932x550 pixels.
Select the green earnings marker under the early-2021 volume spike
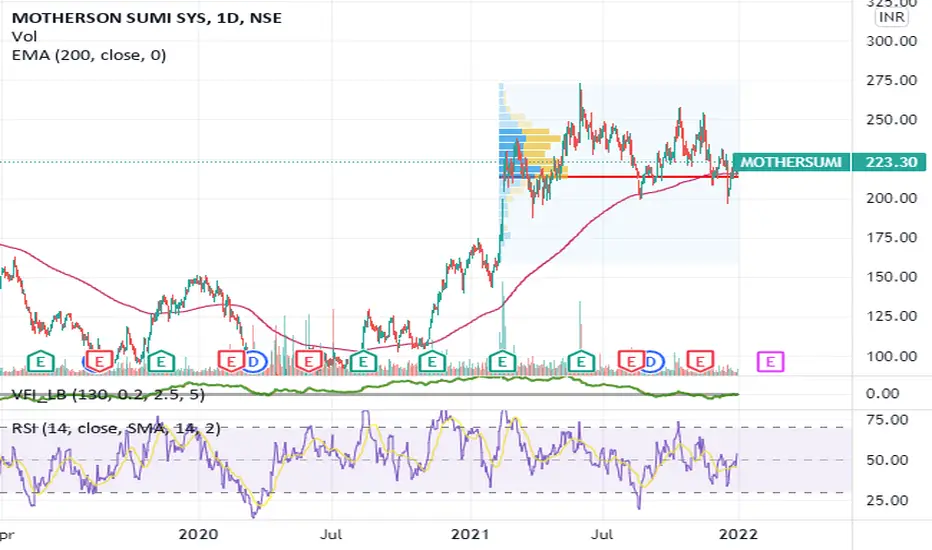click(502, 361)
